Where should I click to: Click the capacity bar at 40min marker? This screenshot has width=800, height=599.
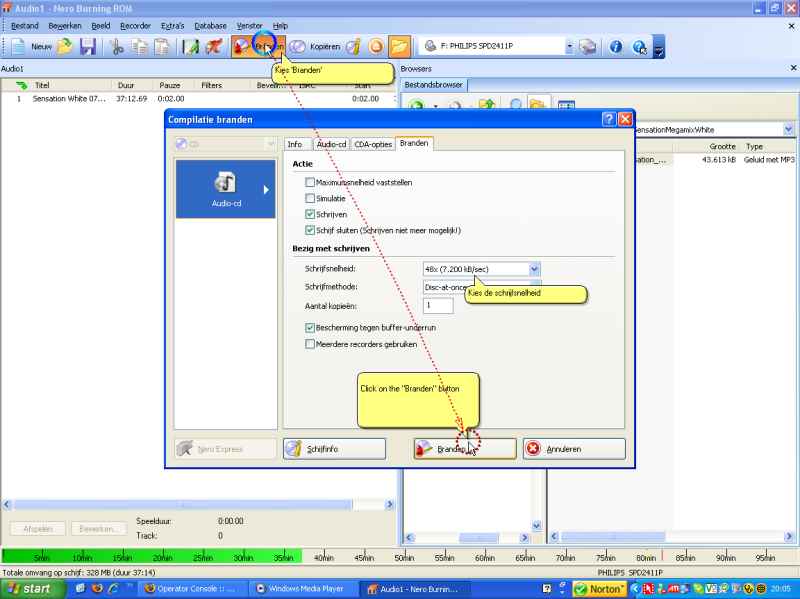click(323, 557)
